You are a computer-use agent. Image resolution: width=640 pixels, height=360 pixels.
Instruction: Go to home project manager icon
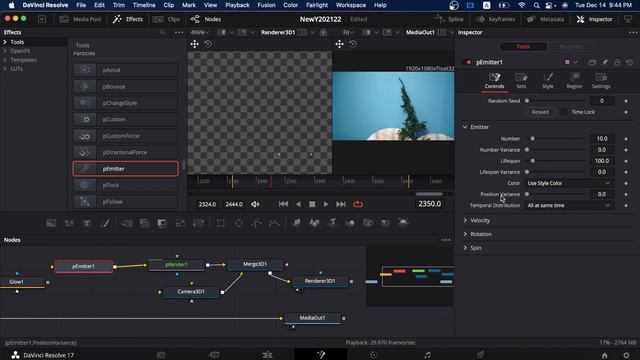(604, 355)
